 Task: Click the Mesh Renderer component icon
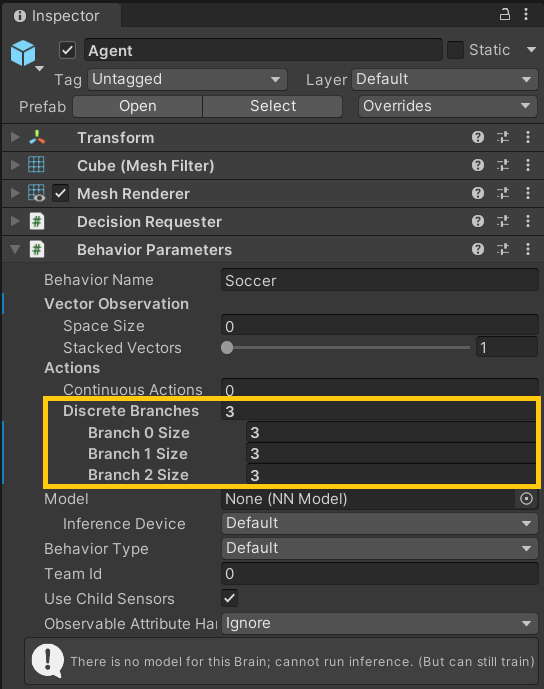[36, 193]
